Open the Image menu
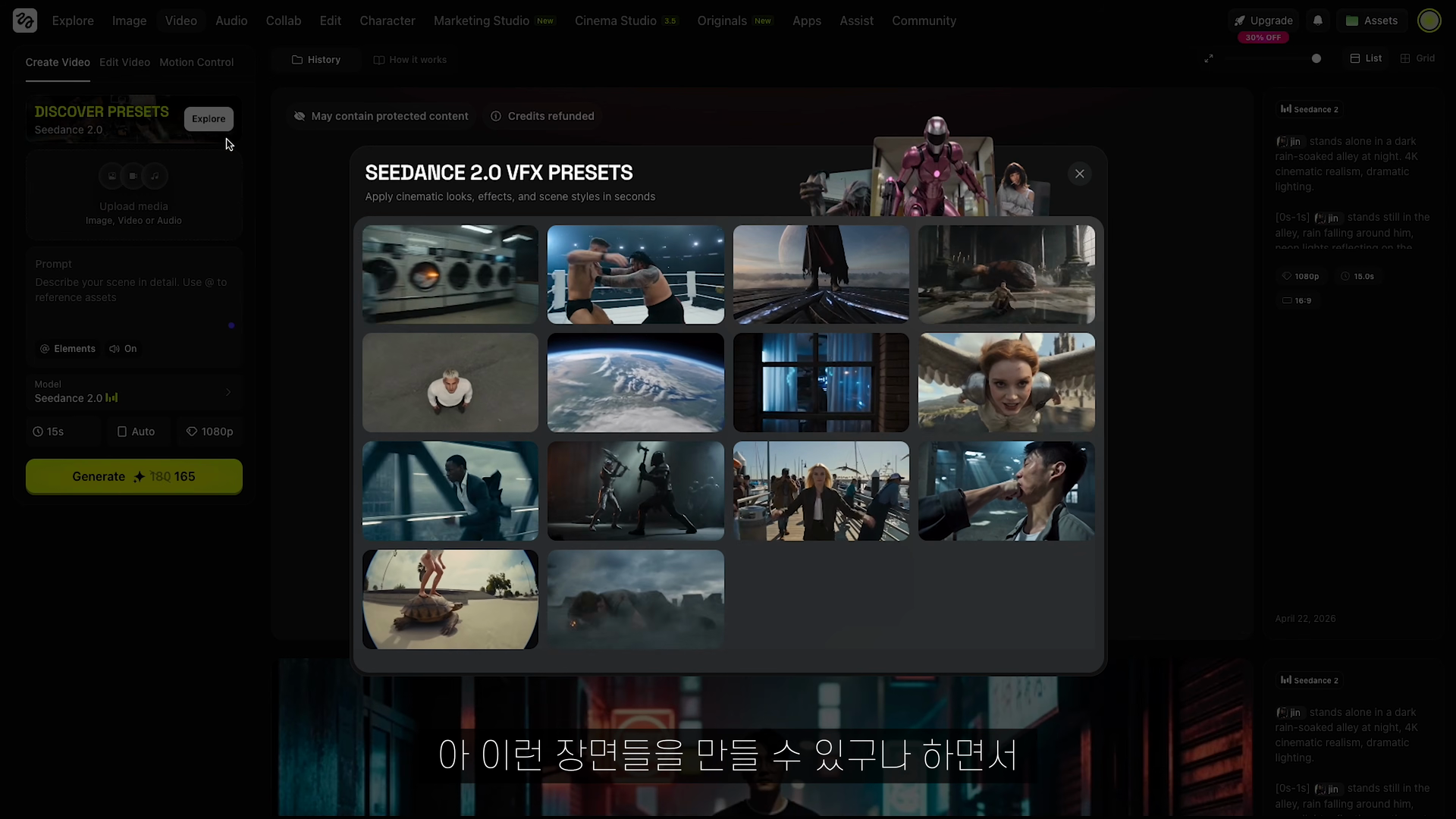 coord(130,20)
